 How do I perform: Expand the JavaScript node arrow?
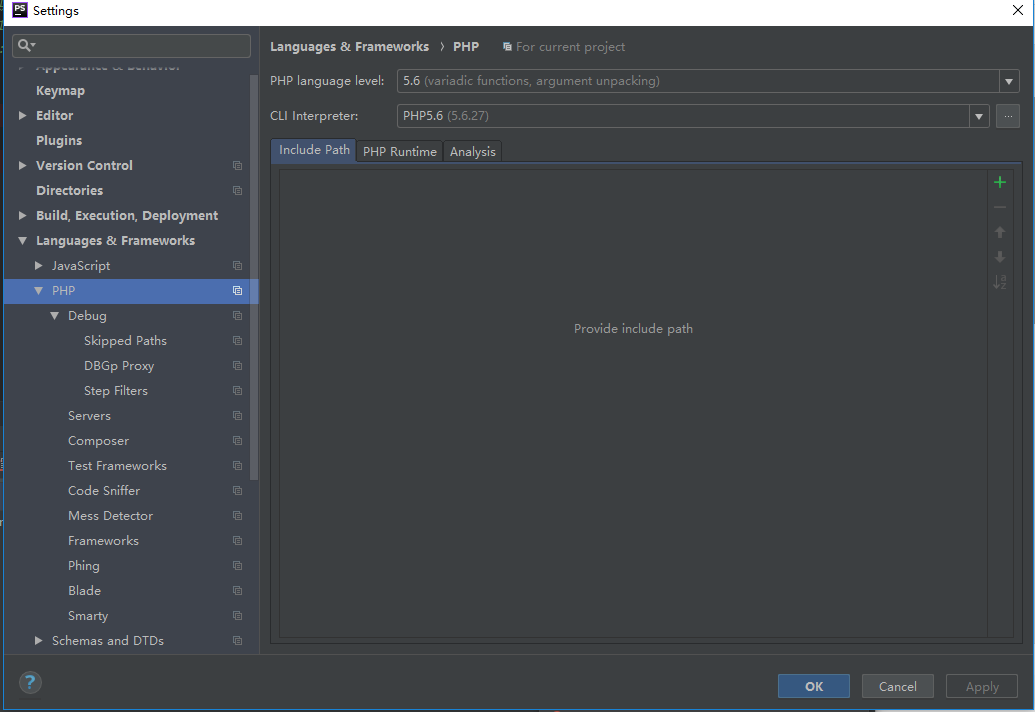(x=38, y=266)
